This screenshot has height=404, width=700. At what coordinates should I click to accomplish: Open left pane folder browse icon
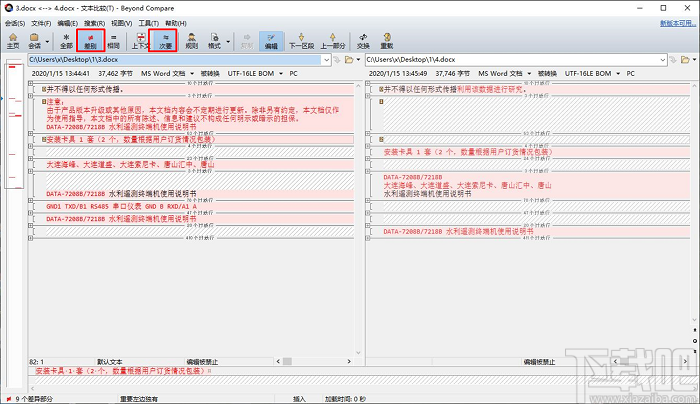click(x=349, y=60)
